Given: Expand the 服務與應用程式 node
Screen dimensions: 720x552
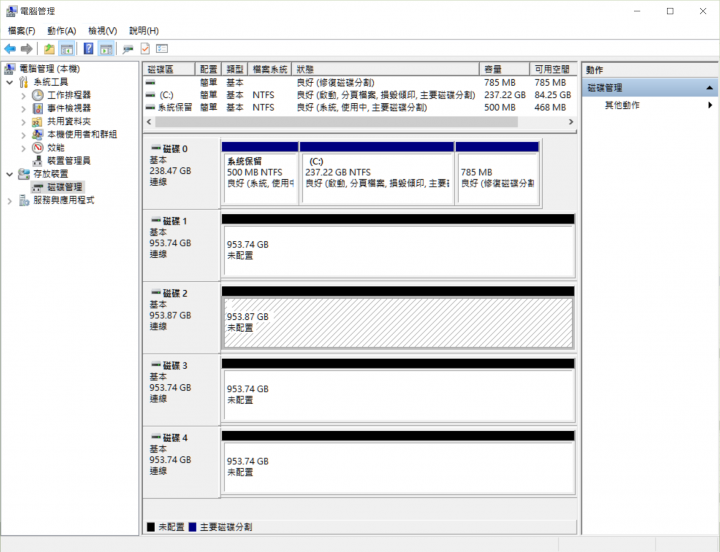Looking at the screenshot, I should click(10, 201).
